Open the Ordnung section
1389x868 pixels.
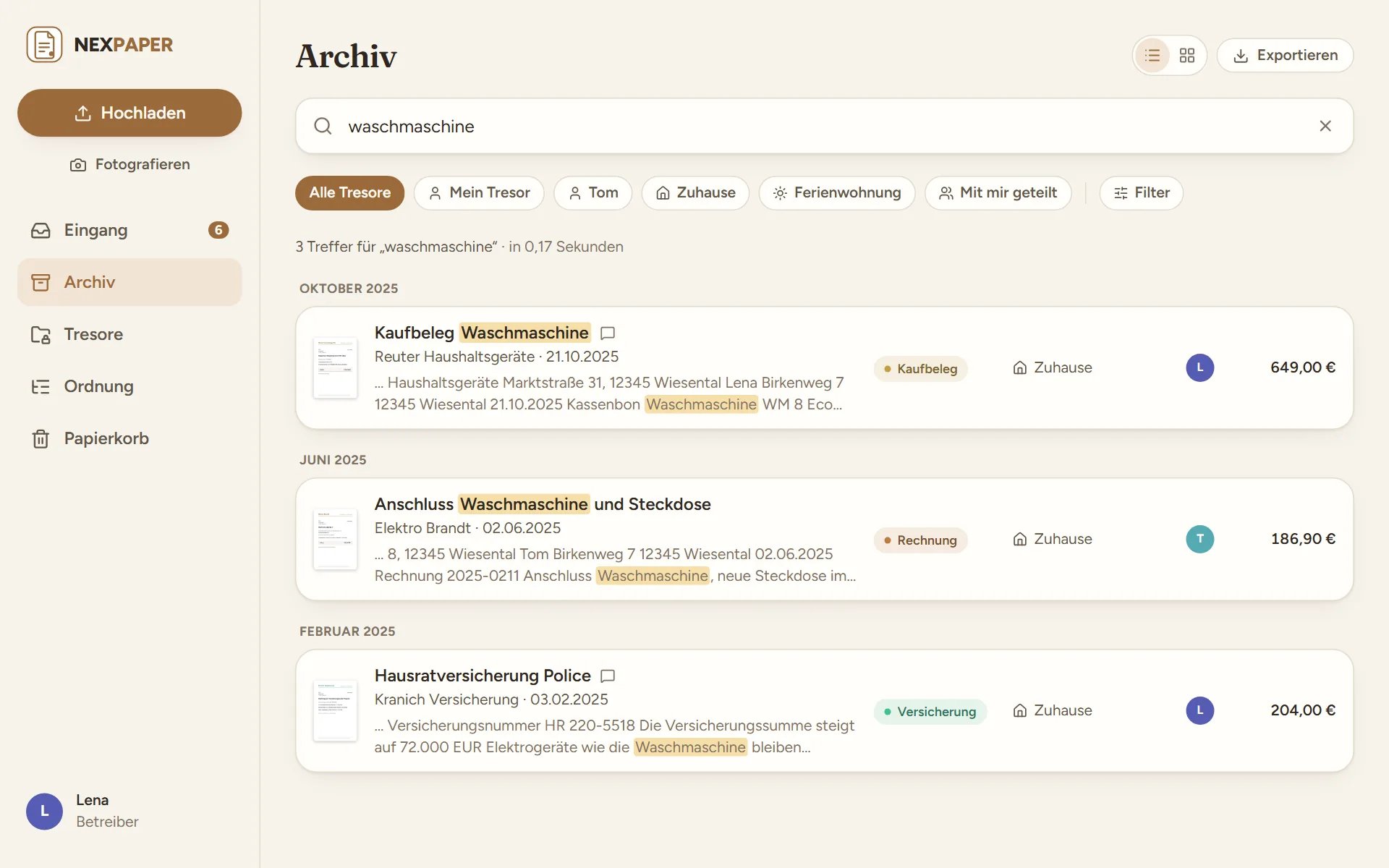point(129,386)
